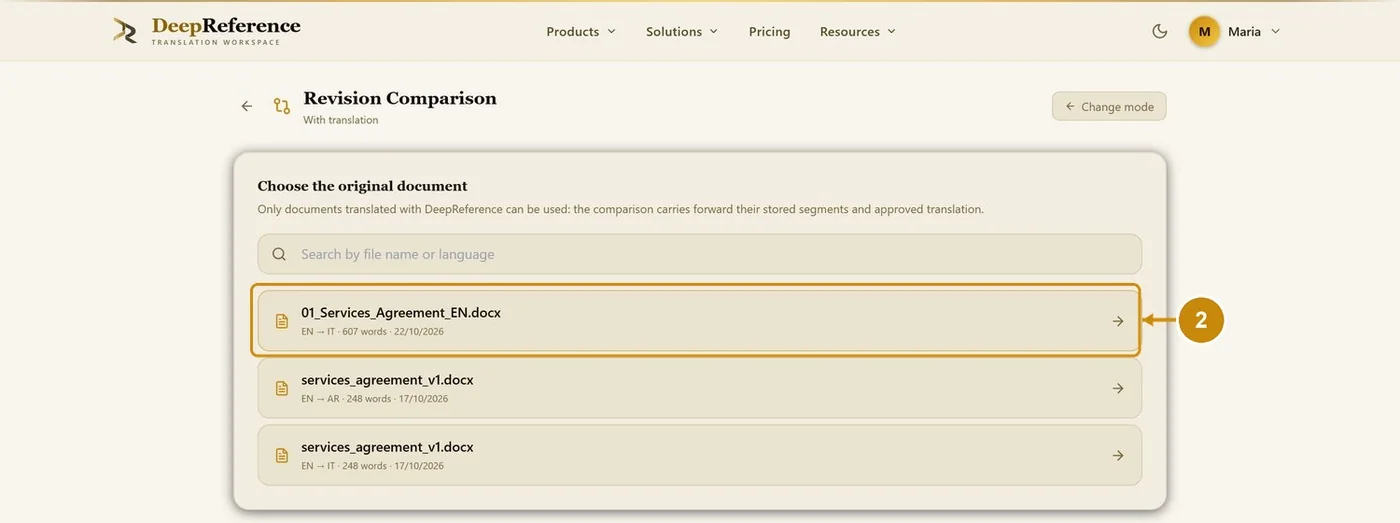Screen dimensions: 1400x523
Task: Click the Change mode button
Action: point(1109,106)
